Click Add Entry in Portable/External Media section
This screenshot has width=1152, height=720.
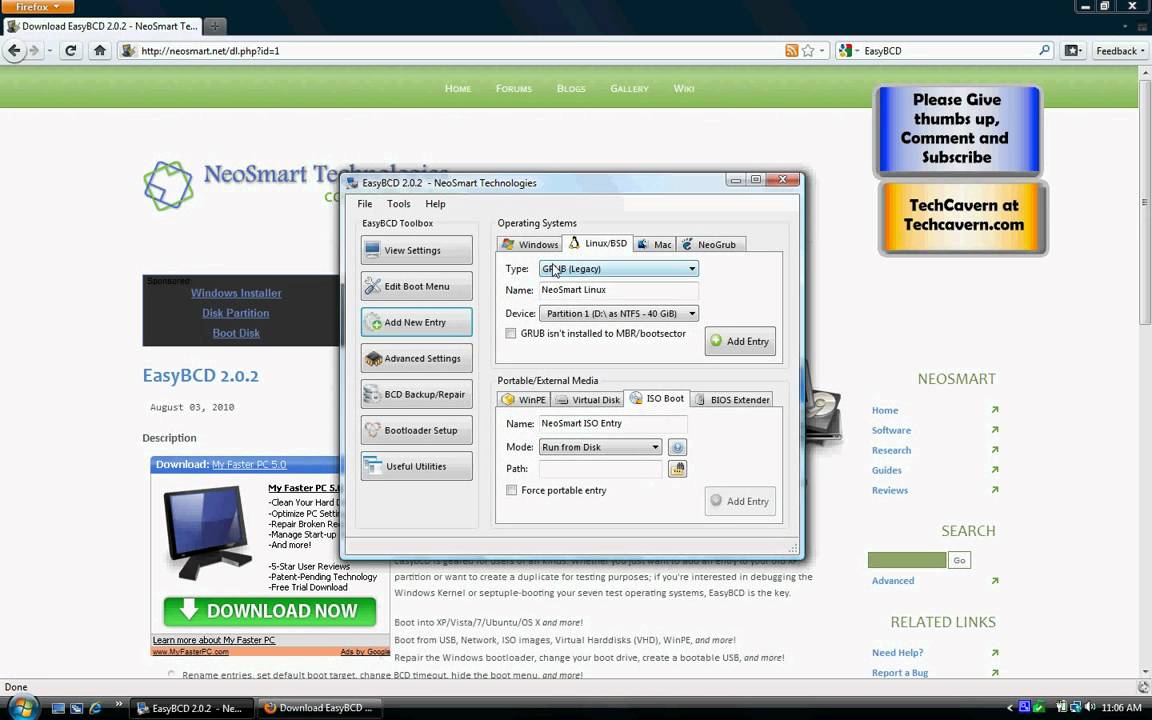(x=740, y=501)
